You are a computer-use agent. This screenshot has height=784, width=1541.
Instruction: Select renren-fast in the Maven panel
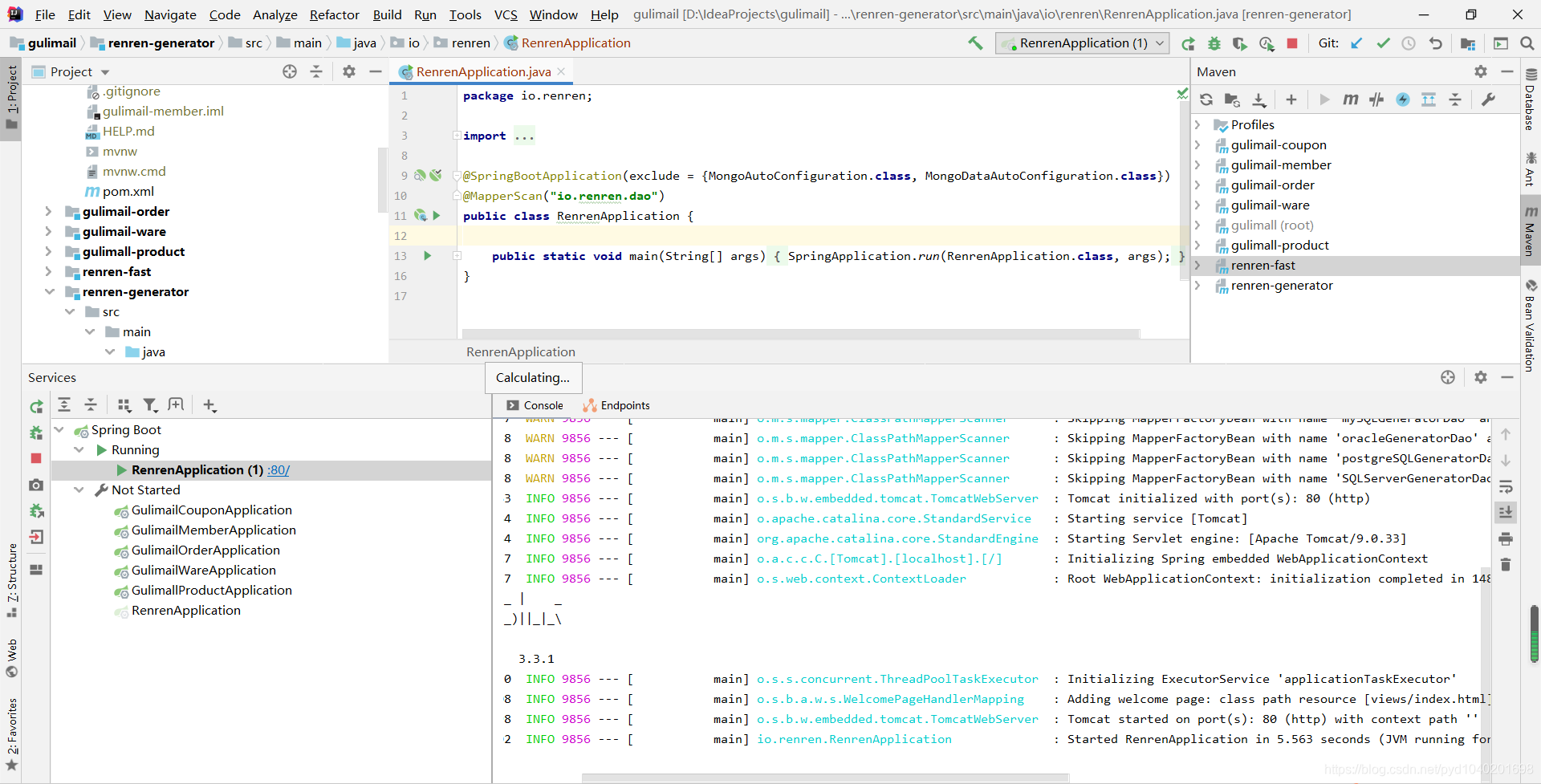coord(1262,265)
